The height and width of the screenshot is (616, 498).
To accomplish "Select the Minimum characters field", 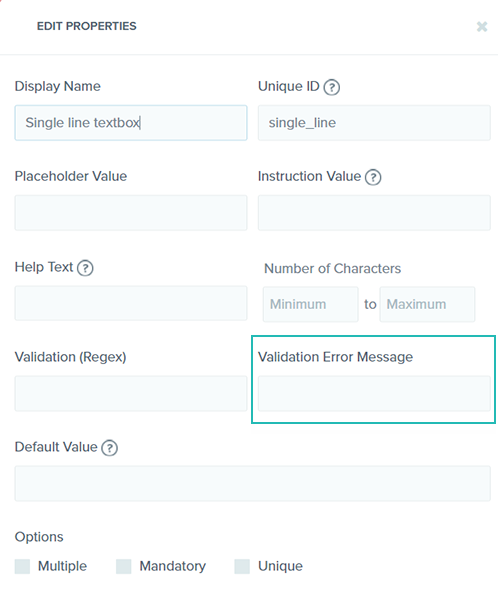I will [x=311, y=304].
